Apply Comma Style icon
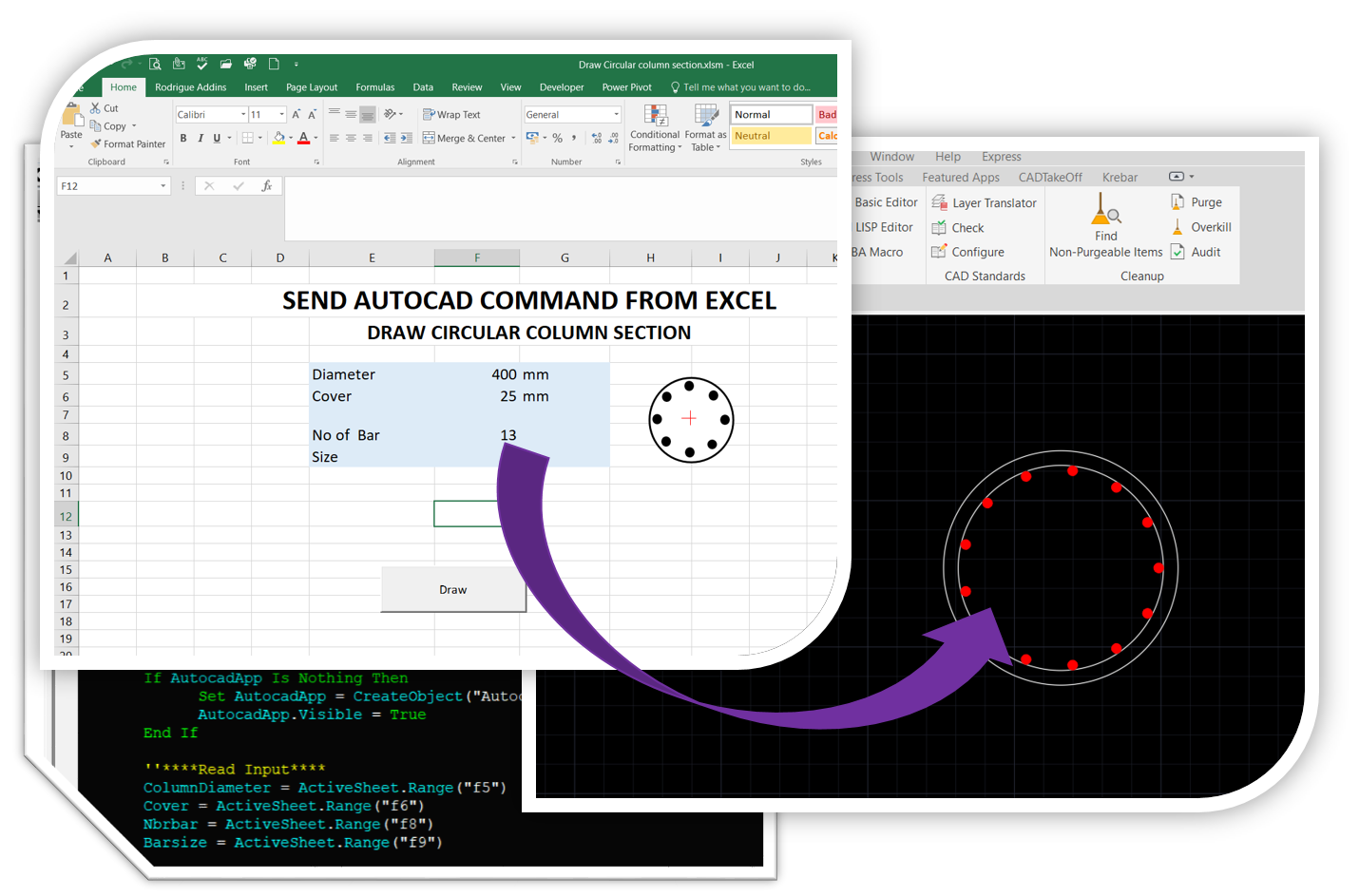1359x896 pixels. (x=574, y=138)
